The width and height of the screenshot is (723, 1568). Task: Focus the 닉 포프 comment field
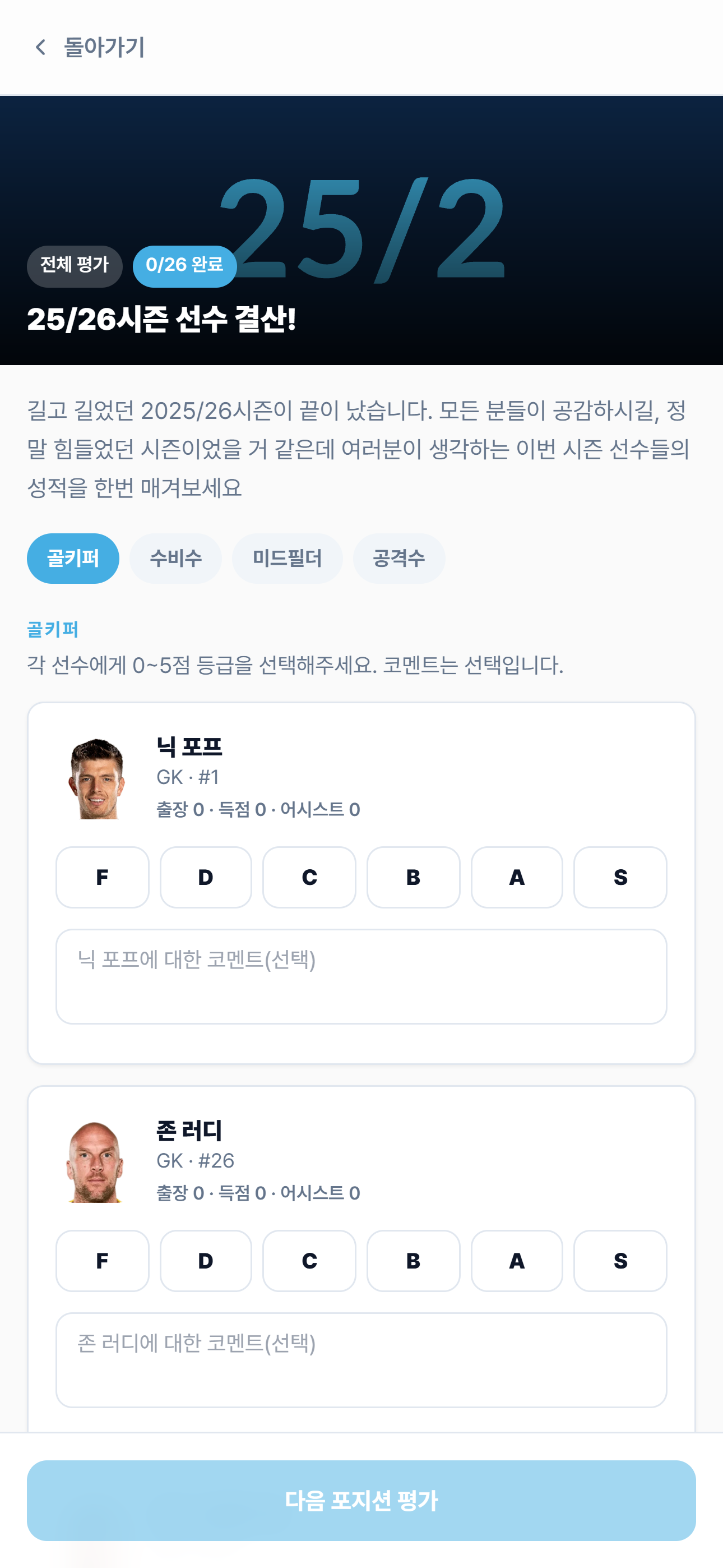361,976
